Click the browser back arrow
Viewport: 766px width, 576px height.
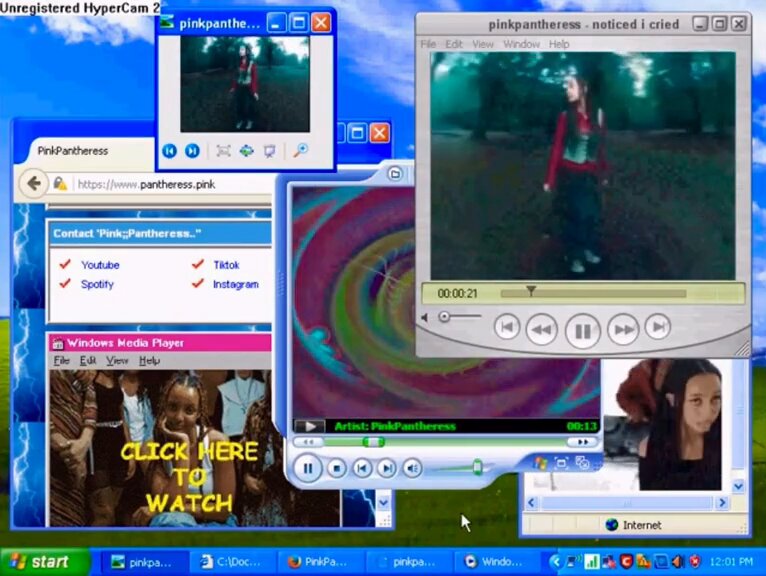pyautogui.click(x=34, y=184)
